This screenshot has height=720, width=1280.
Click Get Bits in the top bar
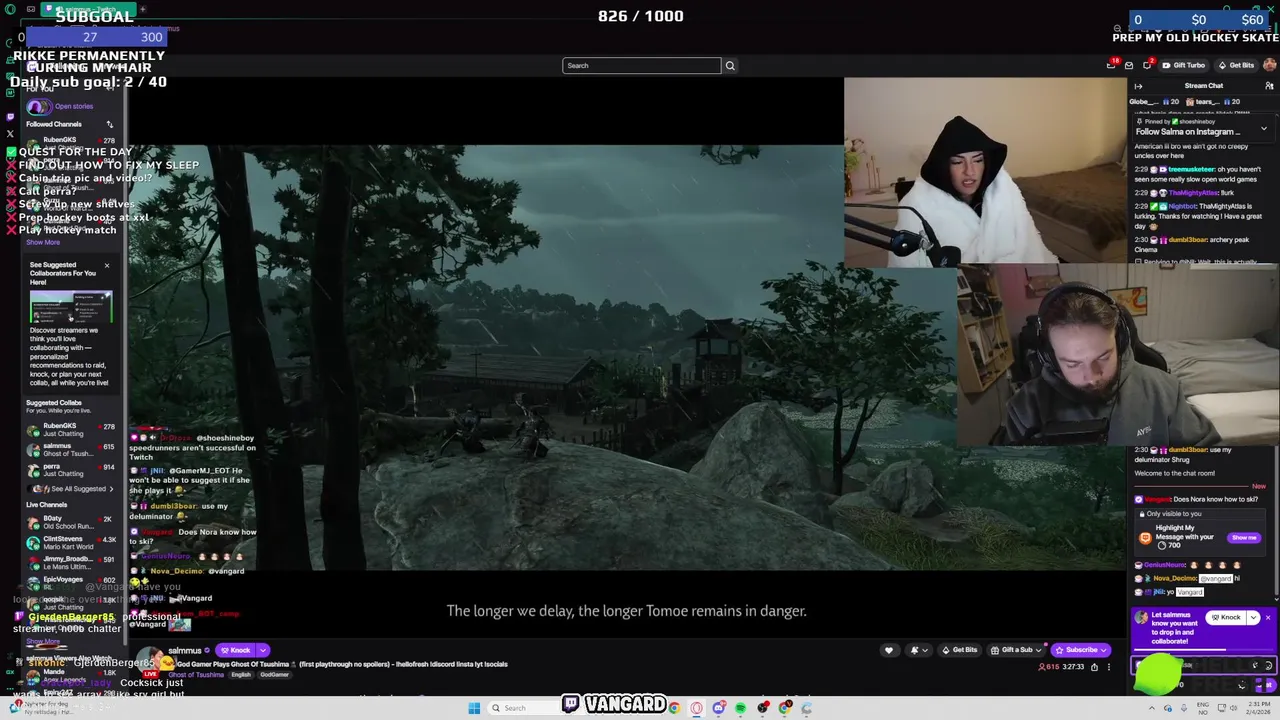(x=1236, y=65)
